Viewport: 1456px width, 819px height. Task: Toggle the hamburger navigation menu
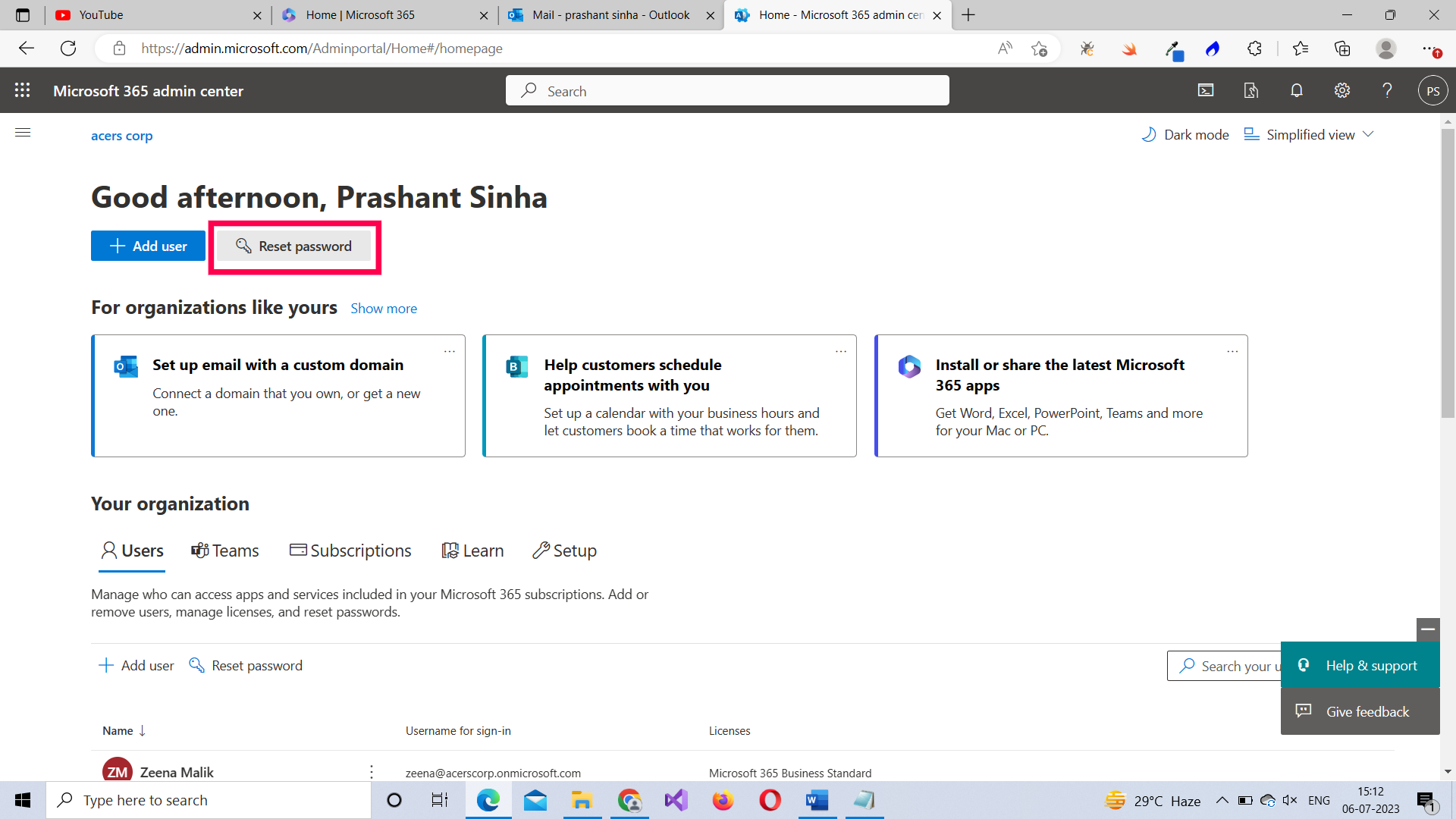coord(23,133)
